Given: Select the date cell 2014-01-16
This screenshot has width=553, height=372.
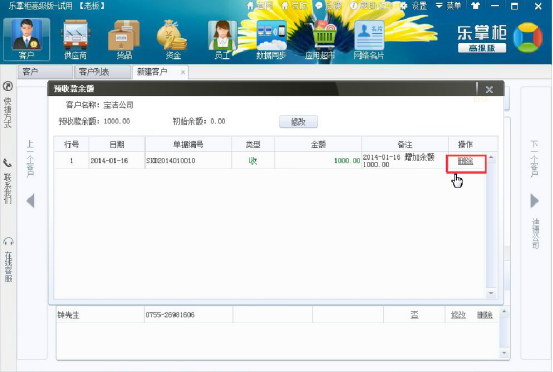Looking at the screenshot, I should tap(117, 161).
